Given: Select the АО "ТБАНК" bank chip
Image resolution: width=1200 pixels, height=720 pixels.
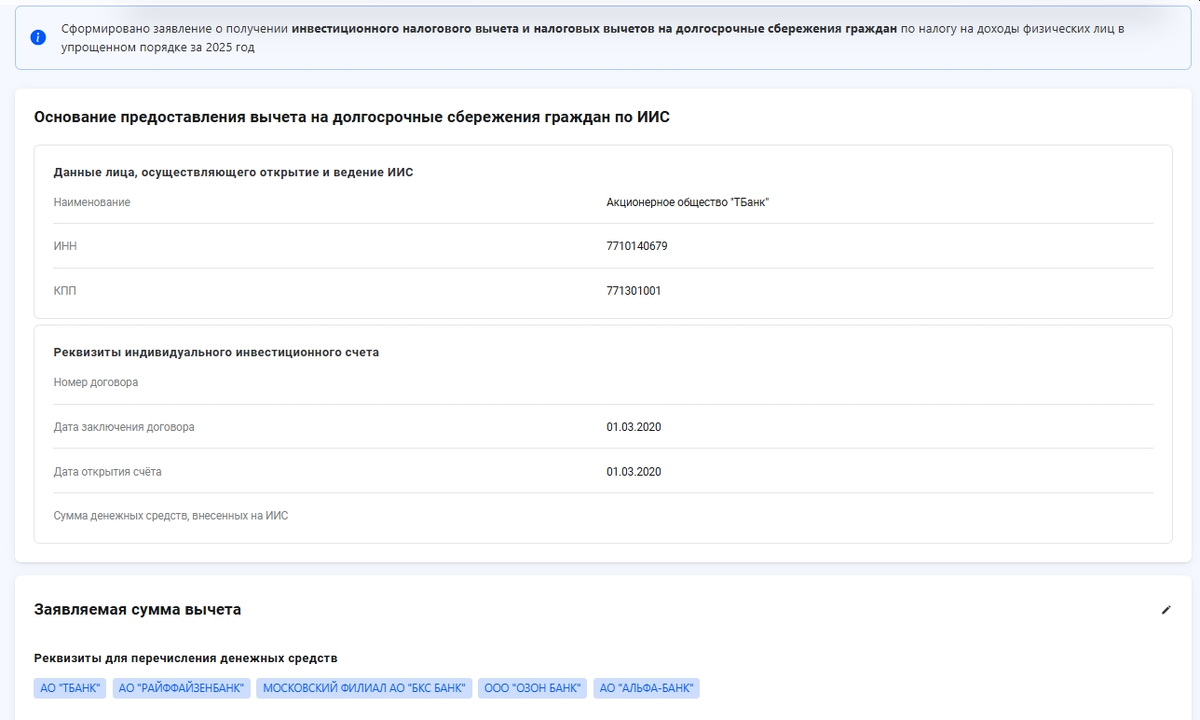Looking at the screenshot, I should pyautogui.click(x=67, y=688).
